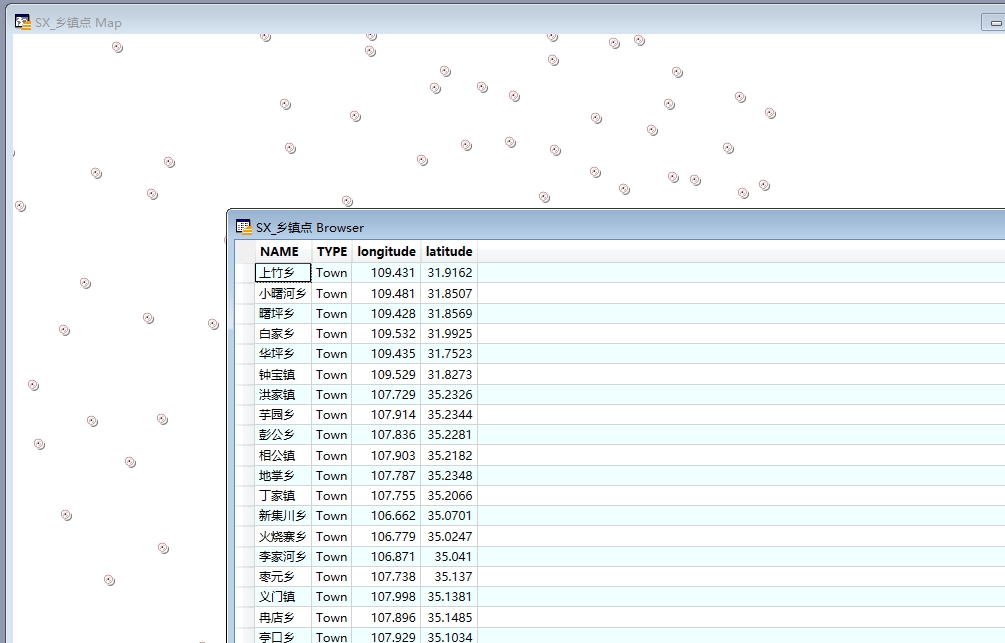This screenshot has height=643, width=1005.
Task: Click the TYPE column header
Action: click(332, 252)
